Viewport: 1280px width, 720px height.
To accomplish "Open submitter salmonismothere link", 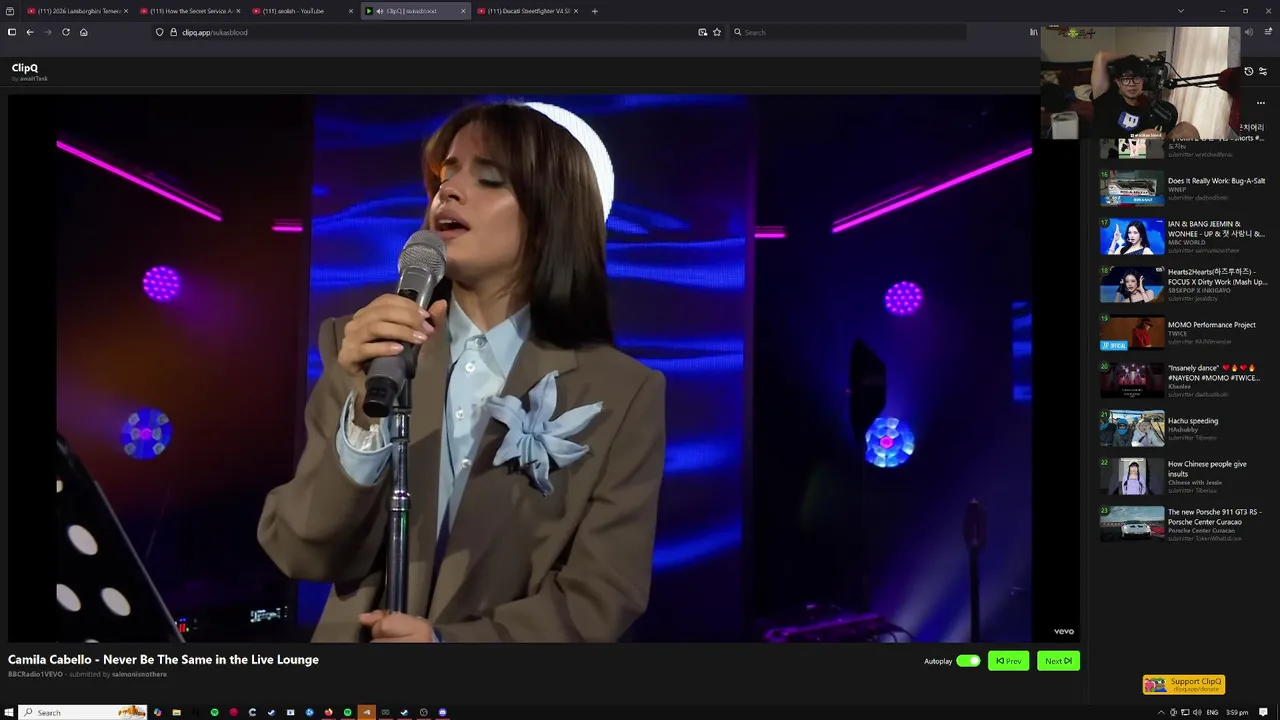I will 139,674.
